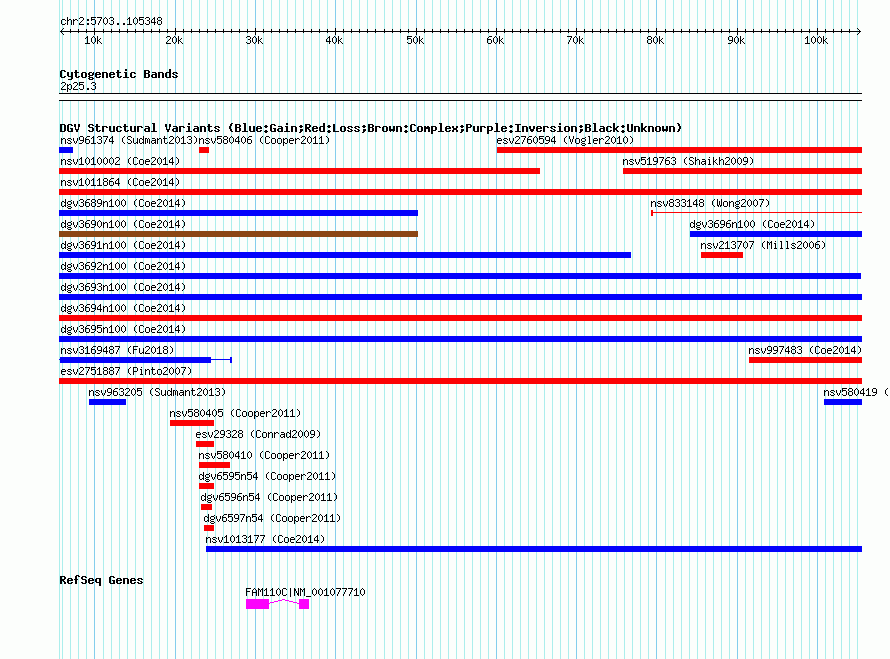Select the nsv580406 (Cooper2011) red bar
The image size is (890, 659).
click(x=204, y=150)
